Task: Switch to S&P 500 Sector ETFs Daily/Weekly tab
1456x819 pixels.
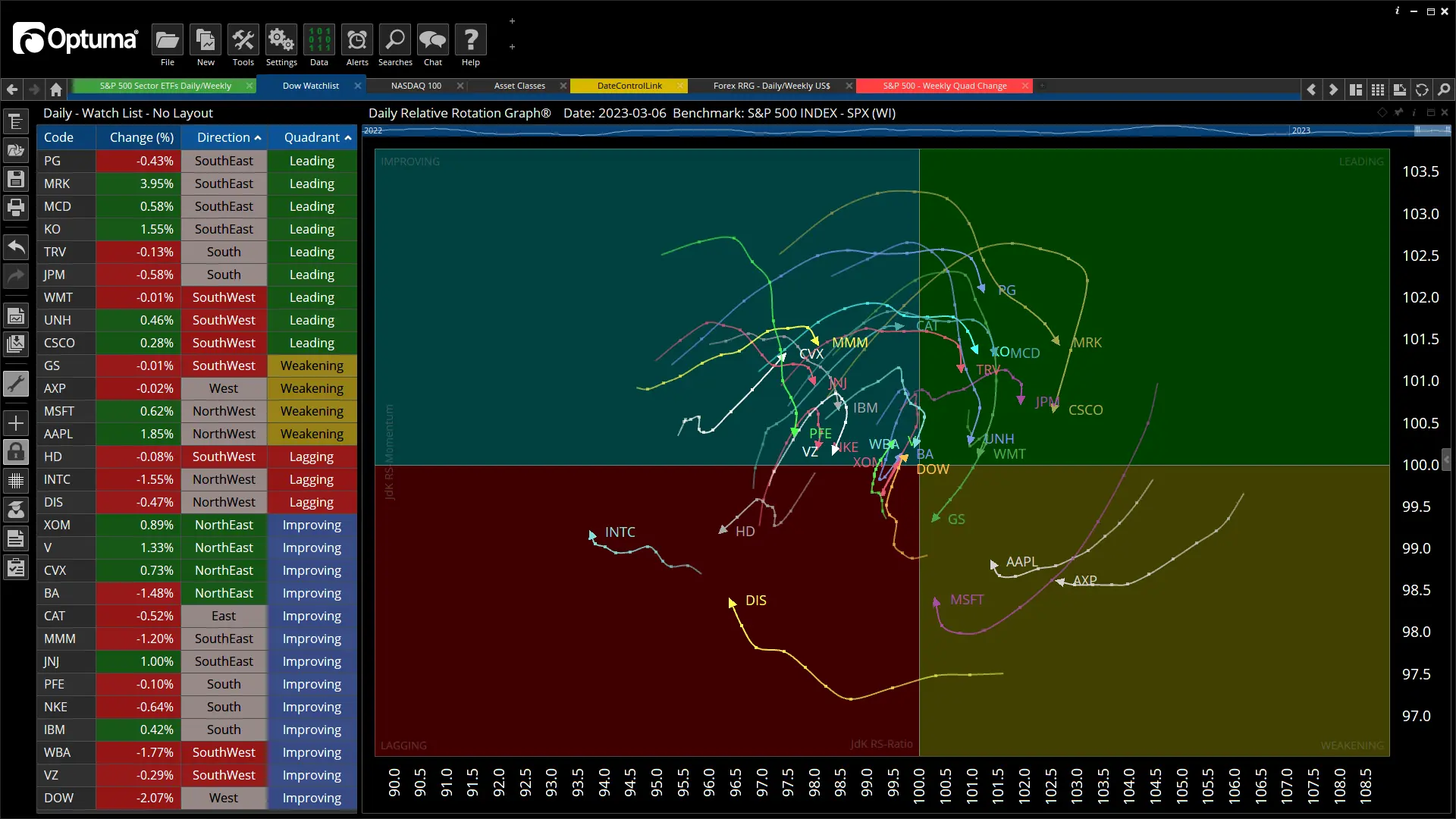Action: point(165,86)
